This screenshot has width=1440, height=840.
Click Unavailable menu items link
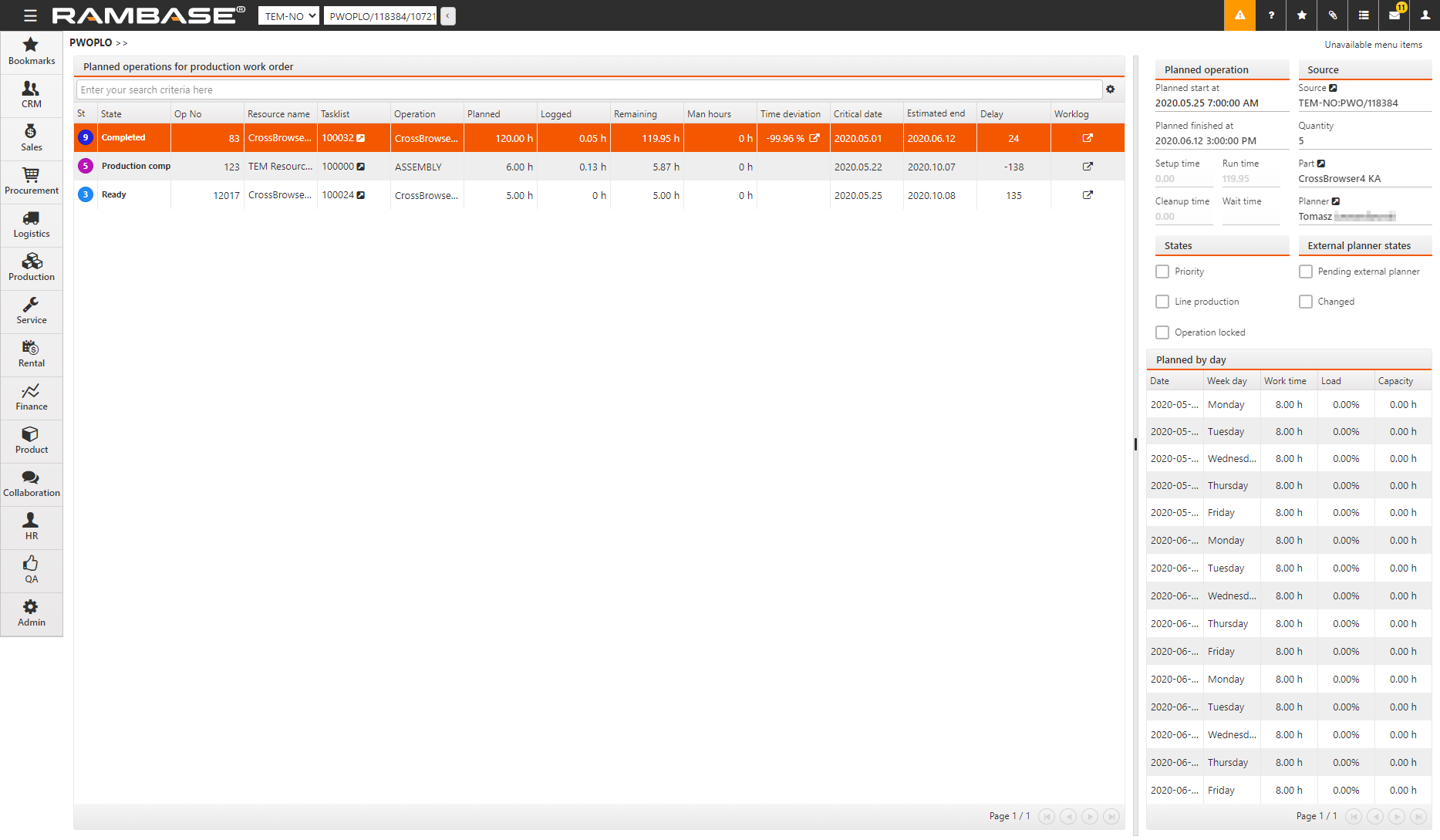tap(1373, 45)
